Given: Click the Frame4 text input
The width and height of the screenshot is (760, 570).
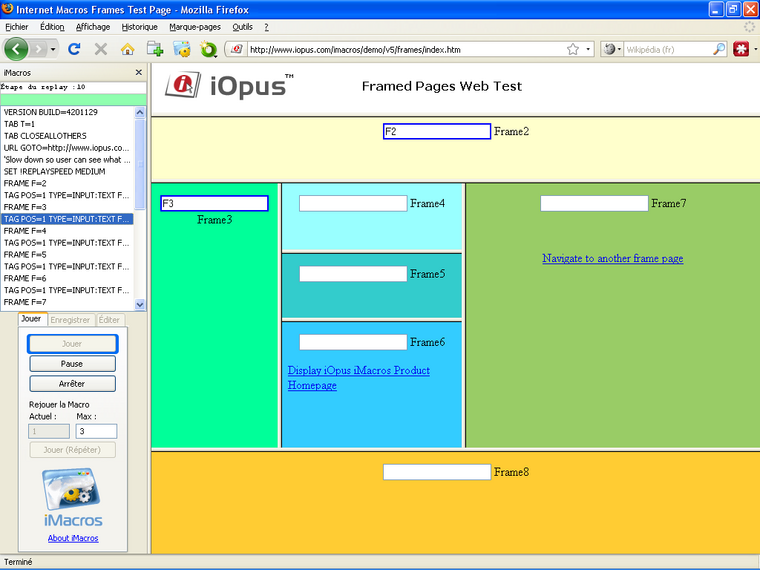Looking at the screenshot, I should [353, 203].
